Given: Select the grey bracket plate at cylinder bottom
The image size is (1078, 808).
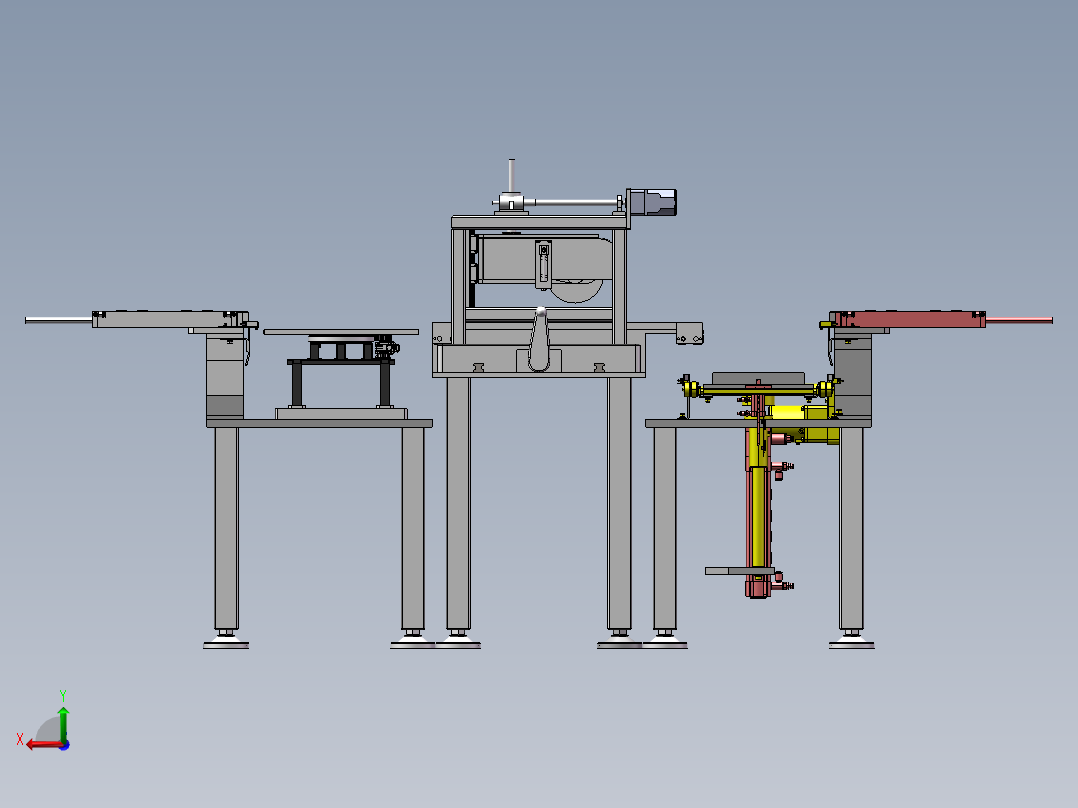Looking at the screenshot, I should point(740,571).
